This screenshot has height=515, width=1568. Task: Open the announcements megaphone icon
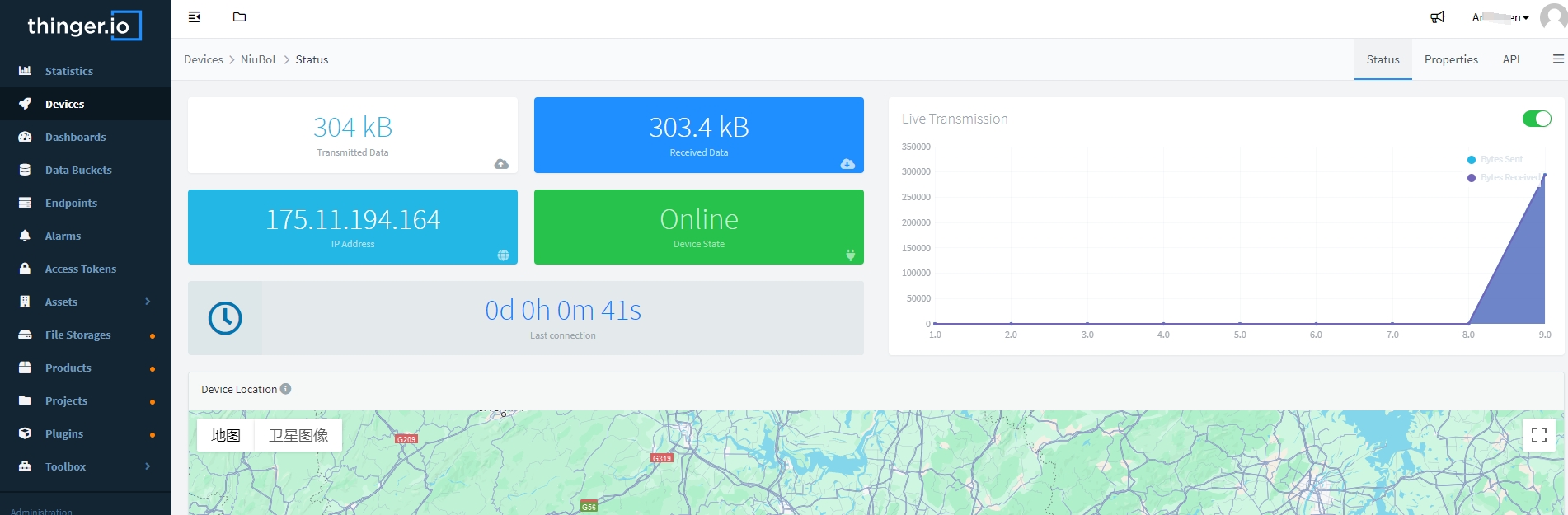tap(1437, 17)
